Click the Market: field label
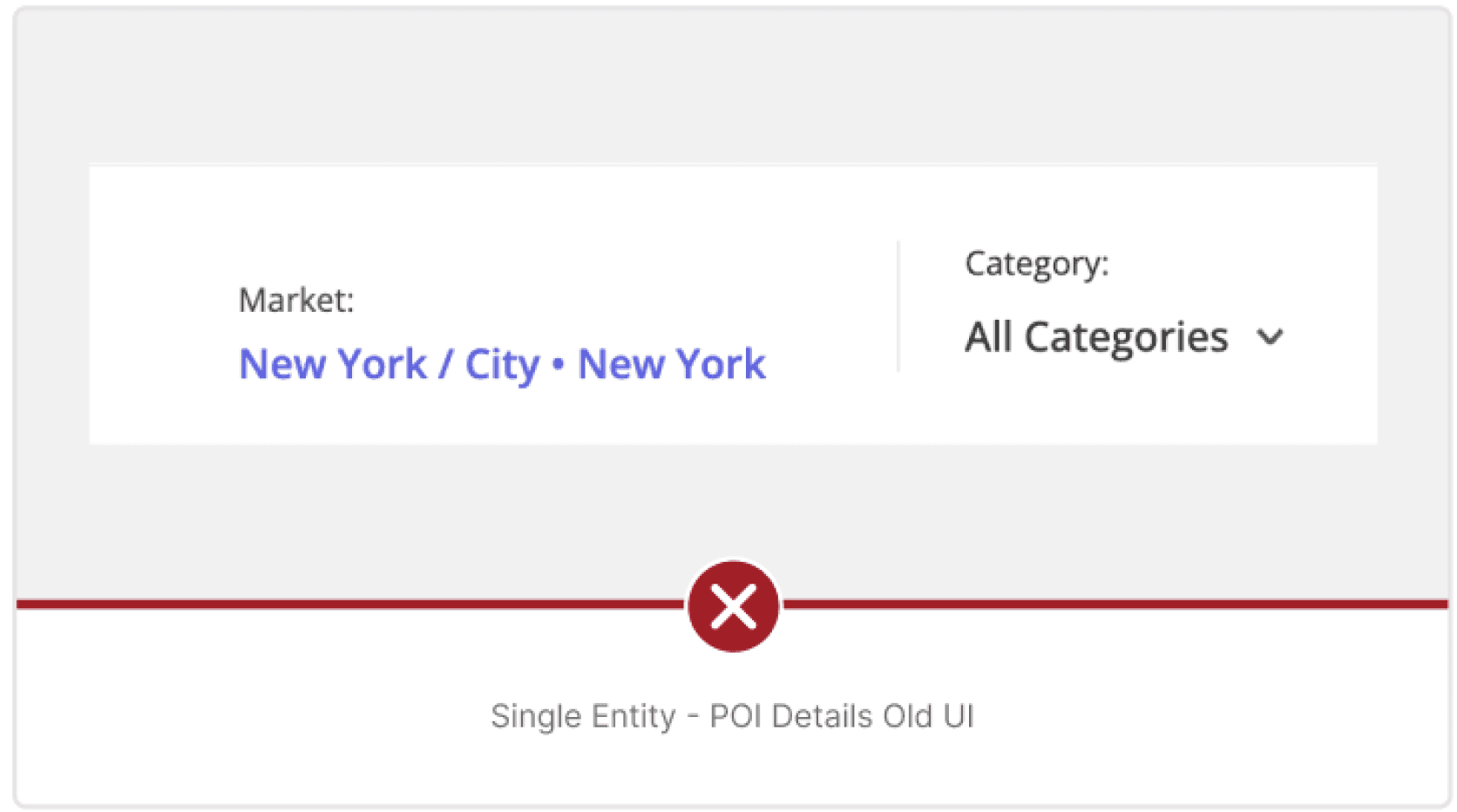Image resolution: width=1457 pixels, height=812 pixels. [297, 300]
